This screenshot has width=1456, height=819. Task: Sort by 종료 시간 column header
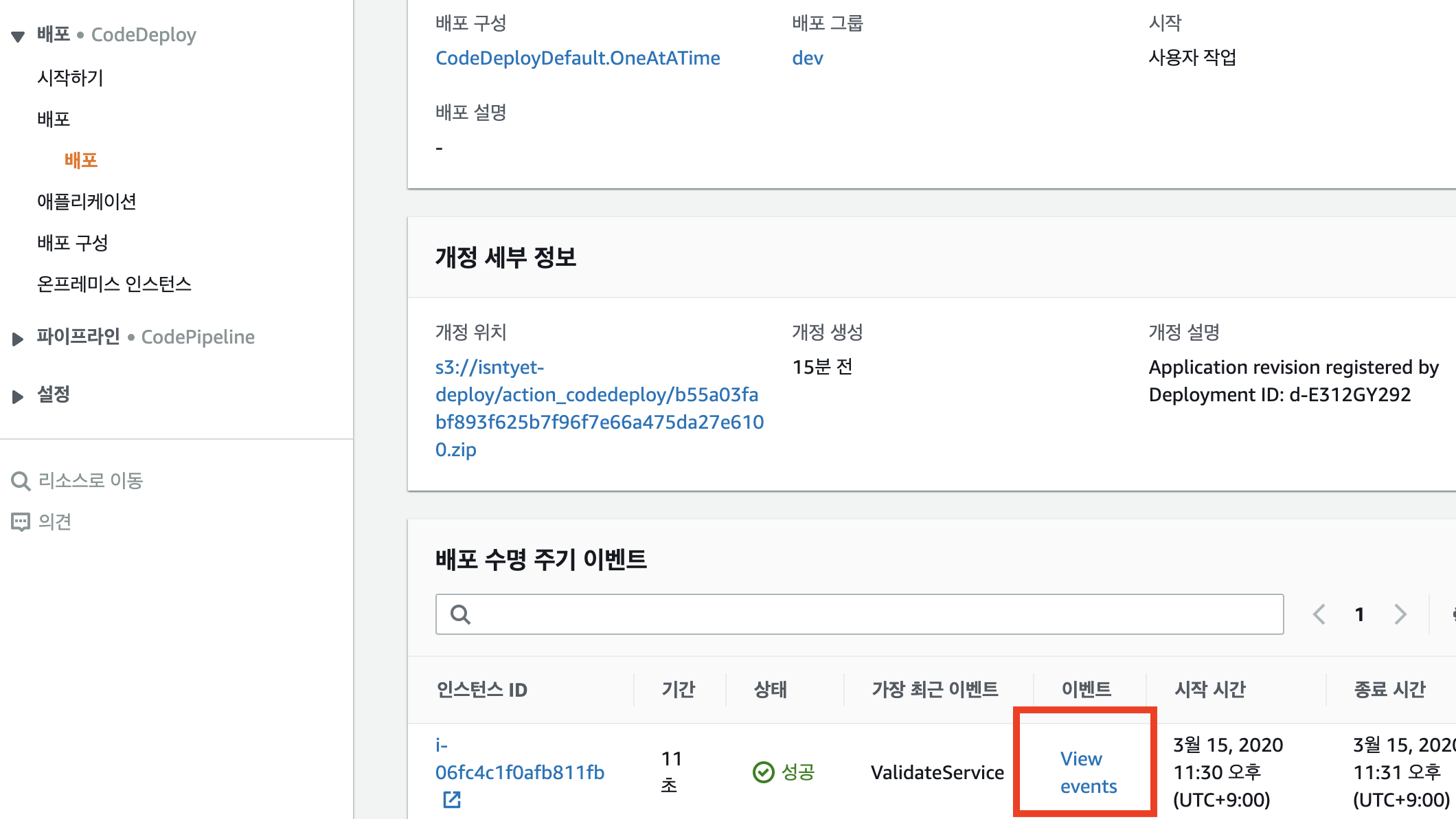pyautogui.click(x=1390, y=689)
